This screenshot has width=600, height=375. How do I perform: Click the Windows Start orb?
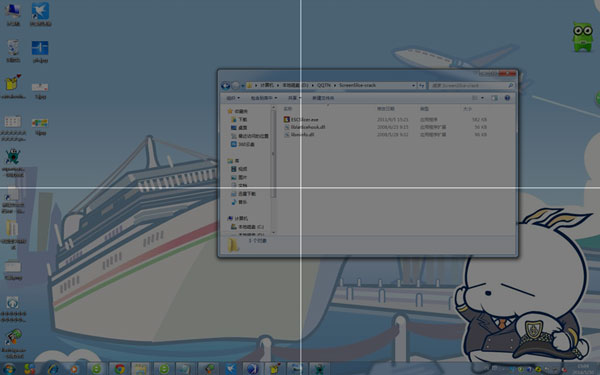(9, 369)
